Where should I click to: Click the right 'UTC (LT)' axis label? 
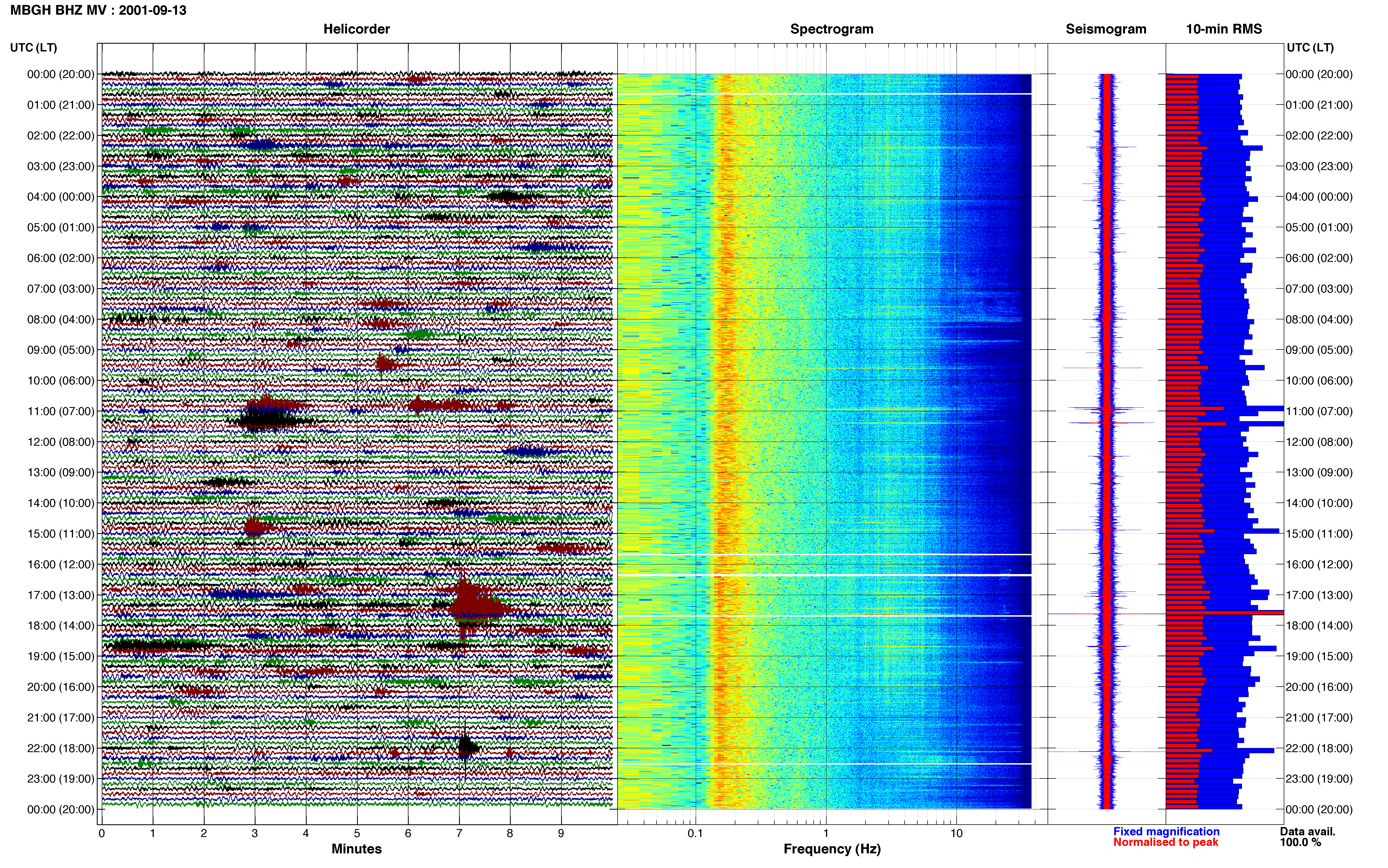[x=1311, y=48]
